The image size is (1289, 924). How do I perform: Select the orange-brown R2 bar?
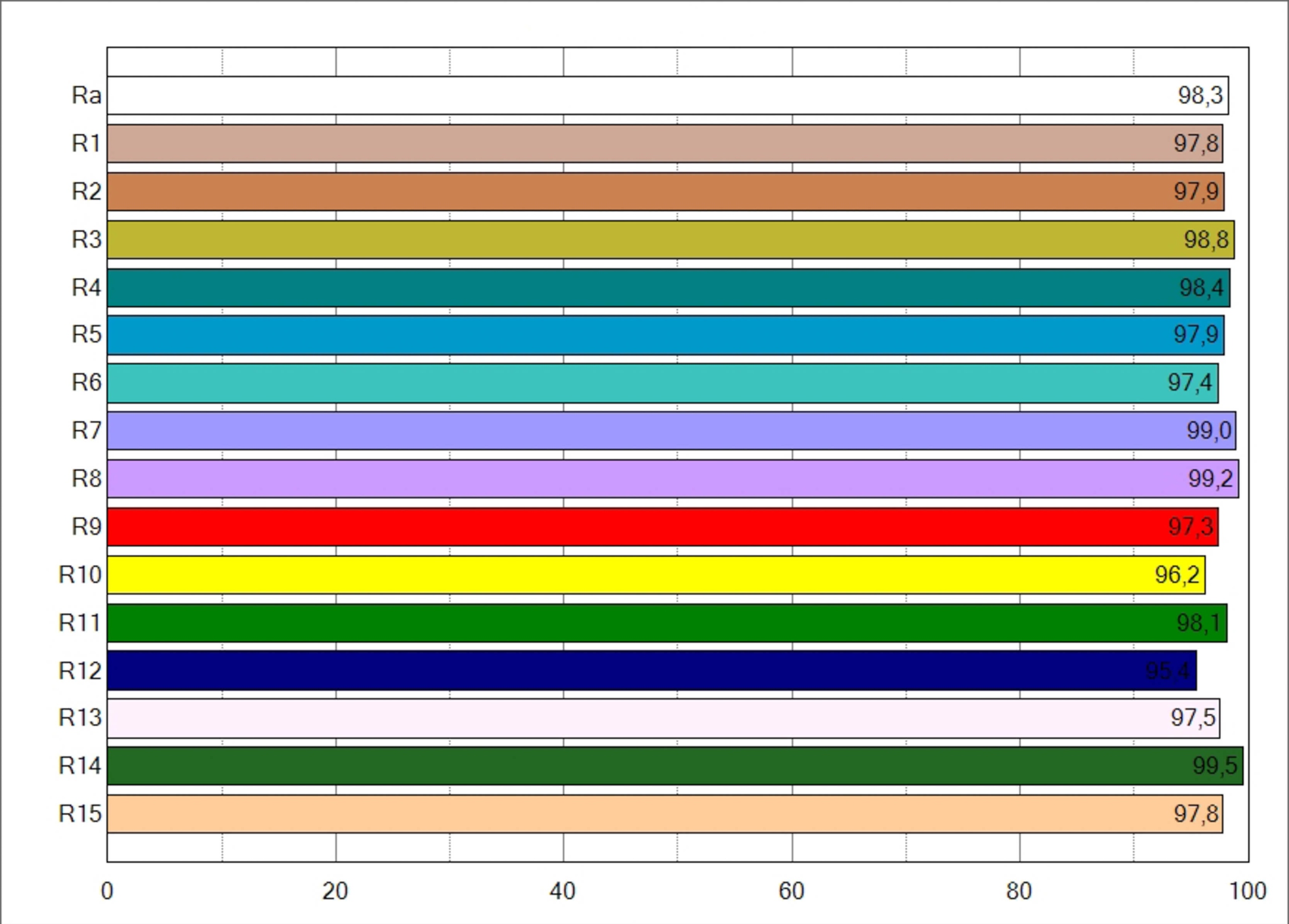[665, 192]
